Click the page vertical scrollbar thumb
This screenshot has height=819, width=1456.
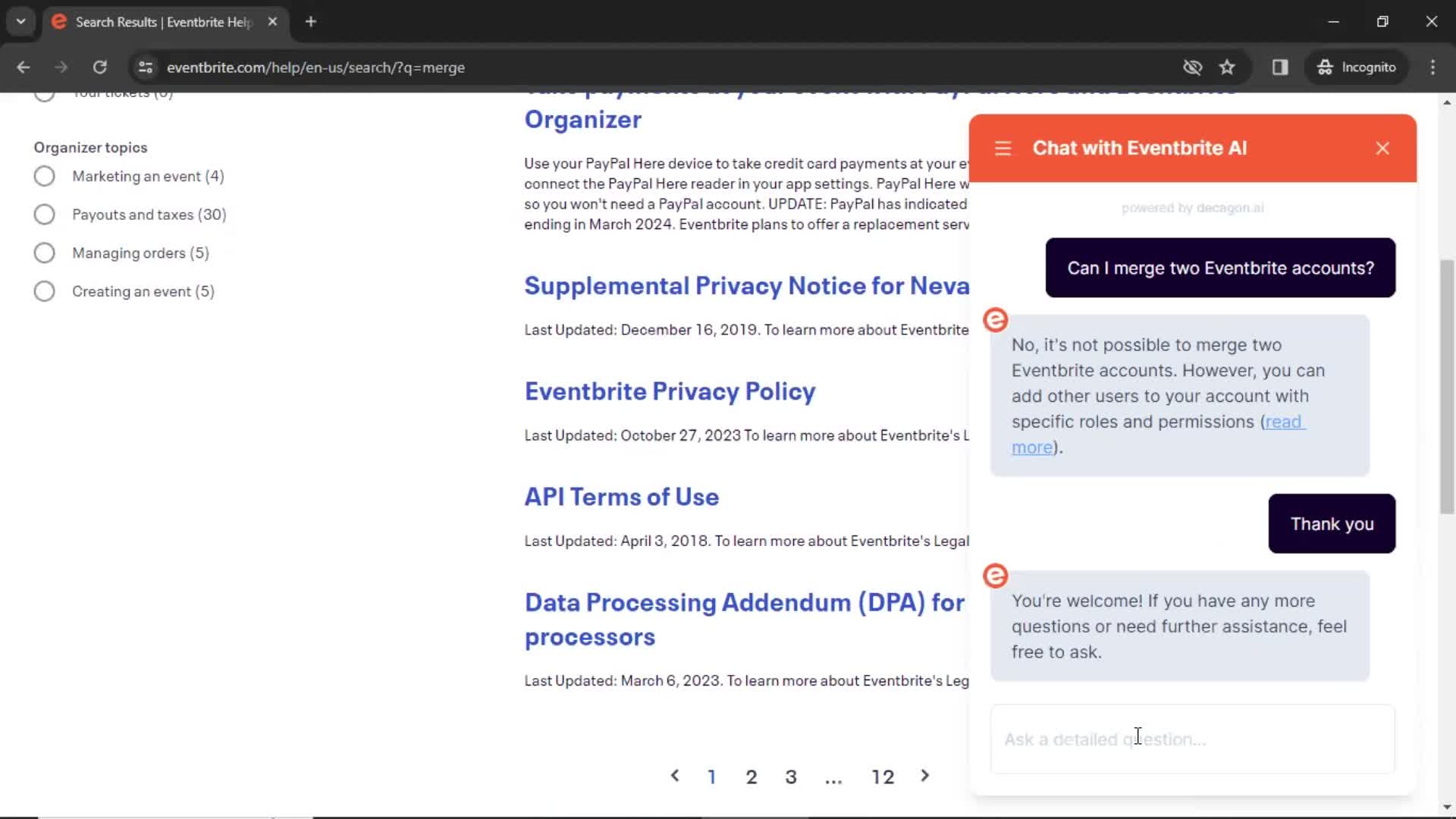1447,387
